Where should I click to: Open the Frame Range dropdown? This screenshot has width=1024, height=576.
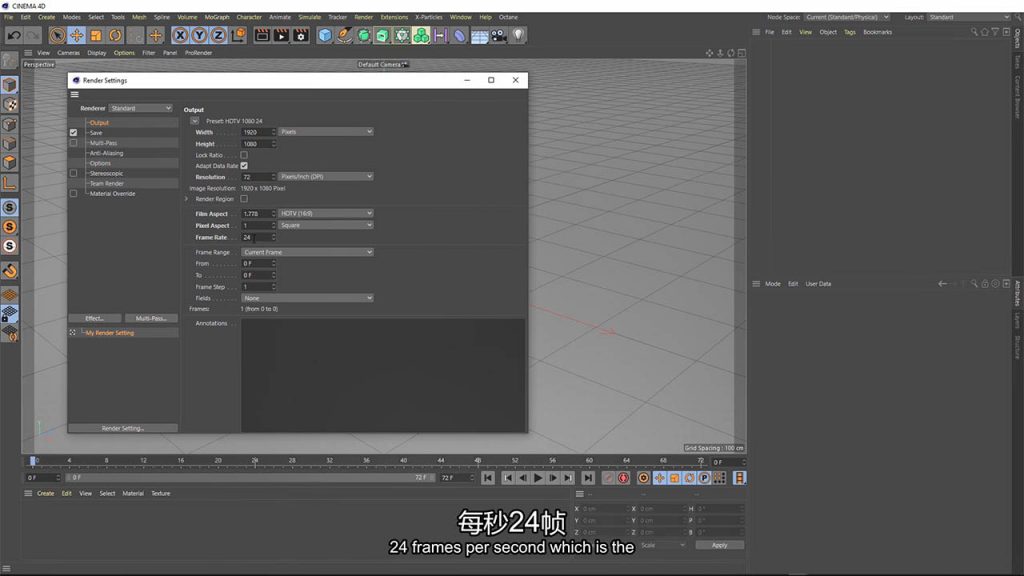[x=307, y=252]
